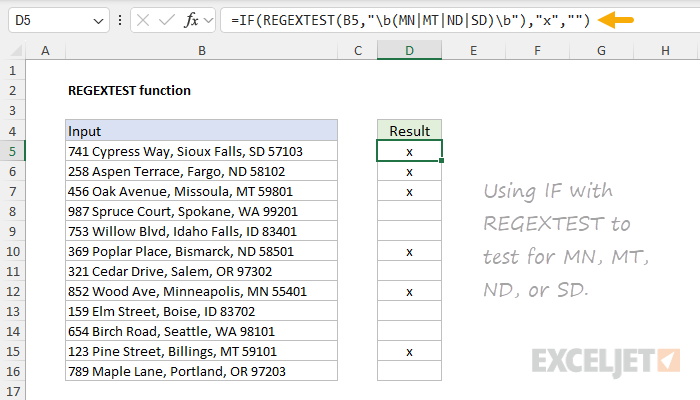Select row 17 header
700x400 pixels.
12,391
